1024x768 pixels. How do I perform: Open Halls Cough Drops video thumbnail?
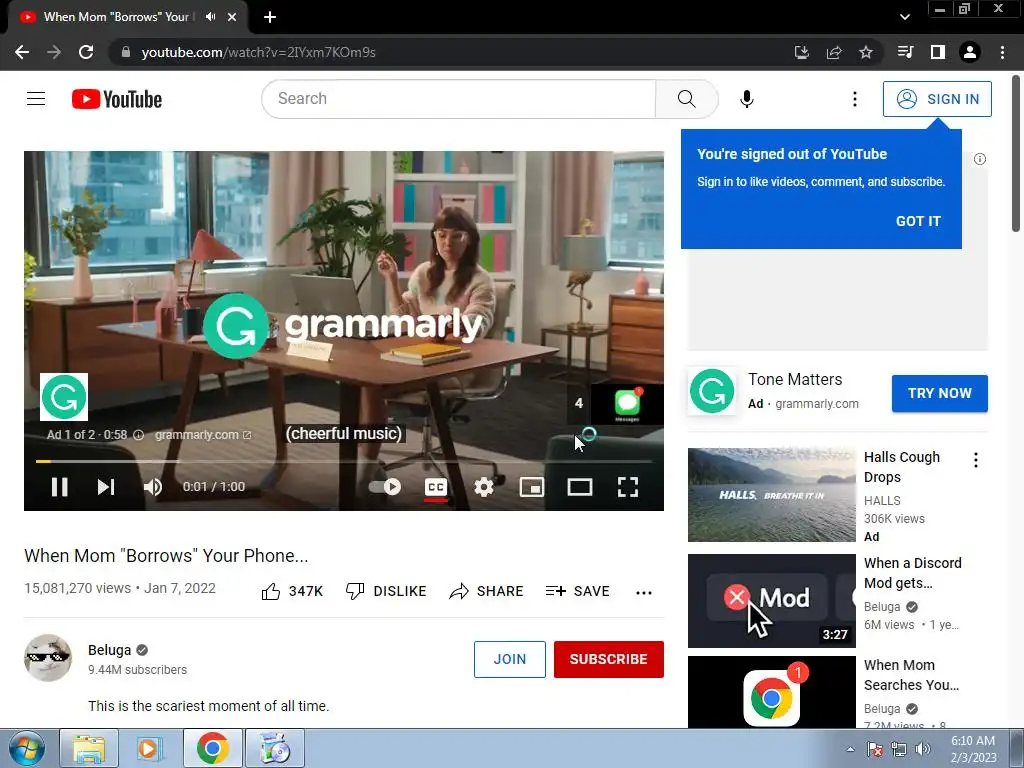pyautogui.click(x=771, y=495)
